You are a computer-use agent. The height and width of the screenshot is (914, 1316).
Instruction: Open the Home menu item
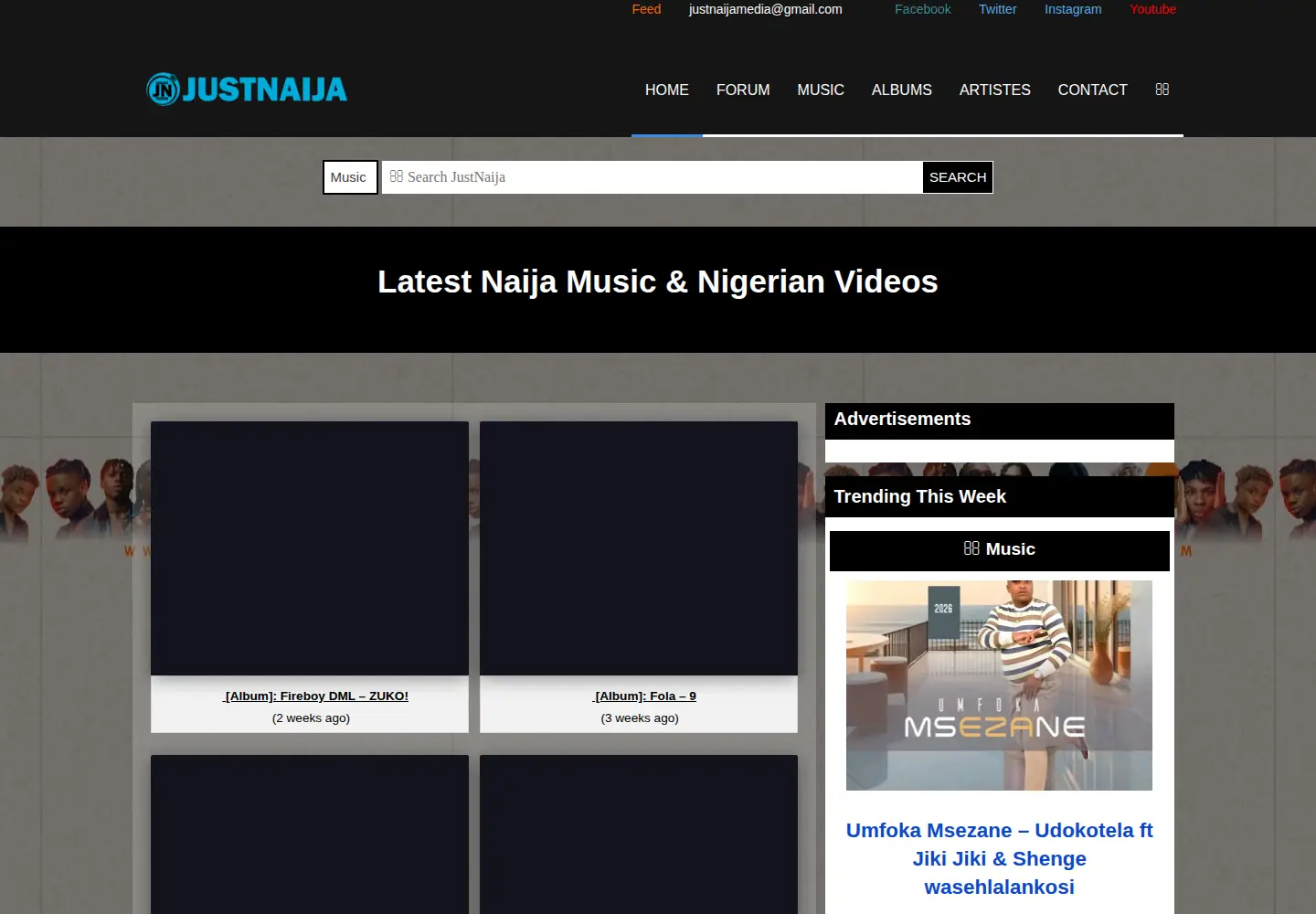667,90
